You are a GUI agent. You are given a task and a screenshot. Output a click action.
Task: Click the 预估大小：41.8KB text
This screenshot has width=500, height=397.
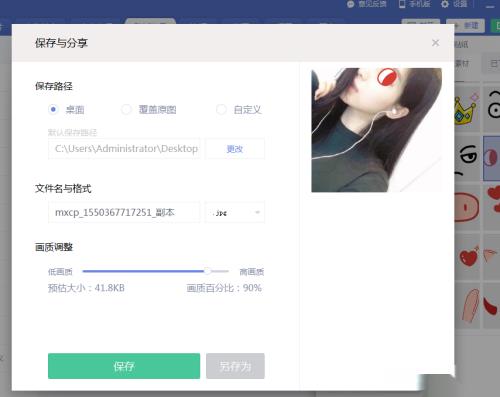(86, 288)
